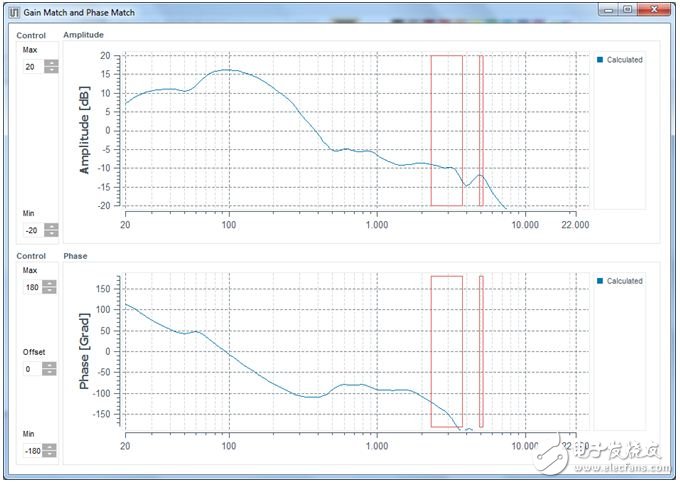This screenshot has height=484, width=680.
Task: Increase the Amplitude Min value with up arrow
Action: click(51, 225)
